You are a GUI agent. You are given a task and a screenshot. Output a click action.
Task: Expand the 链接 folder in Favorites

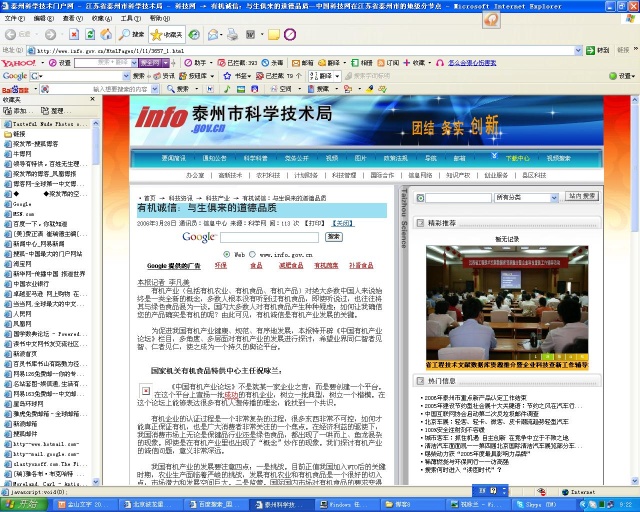[x=18, y=133]
